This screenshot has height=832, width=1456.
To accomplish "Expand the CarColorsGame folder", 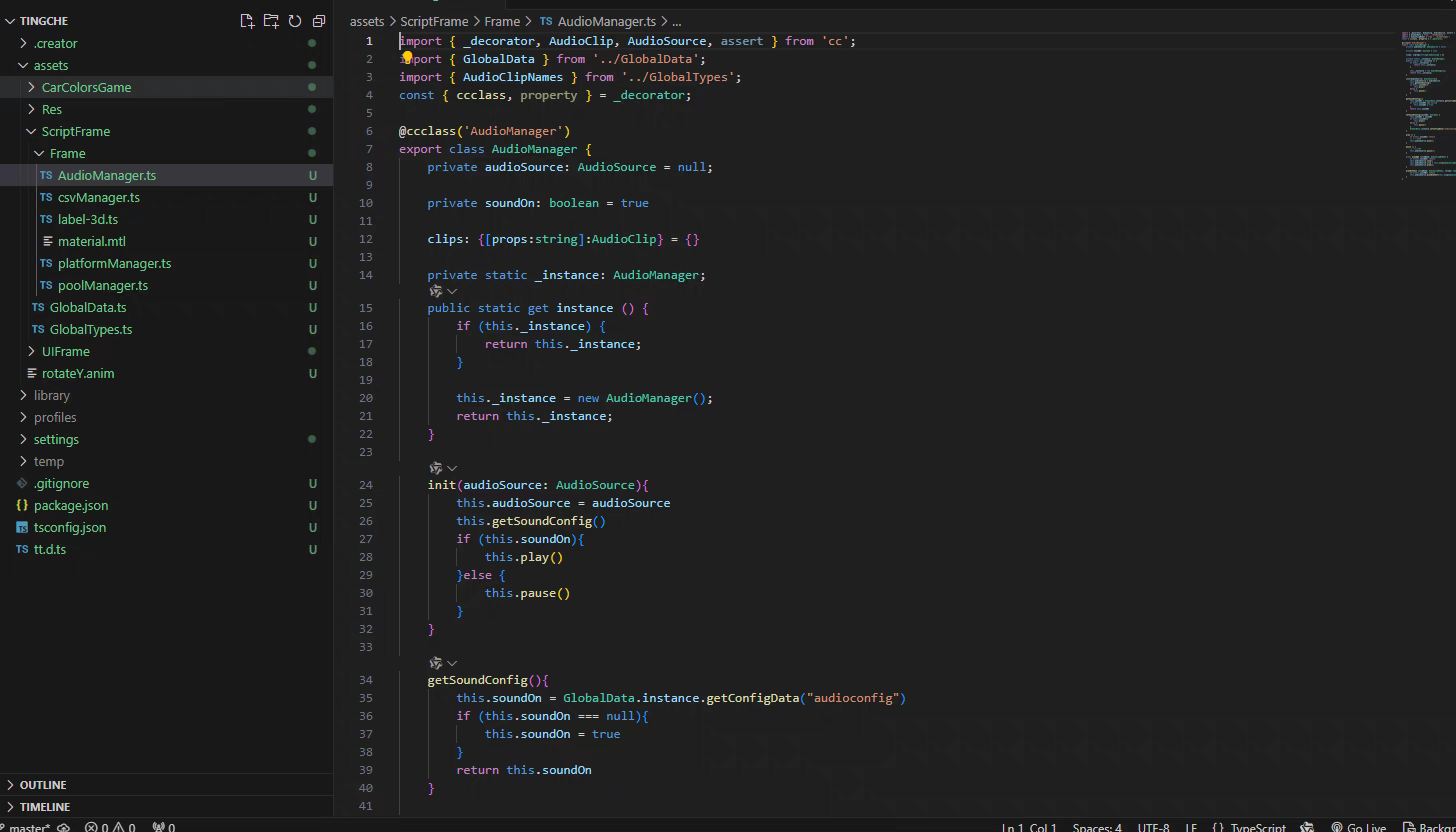I will coord(86,87).
